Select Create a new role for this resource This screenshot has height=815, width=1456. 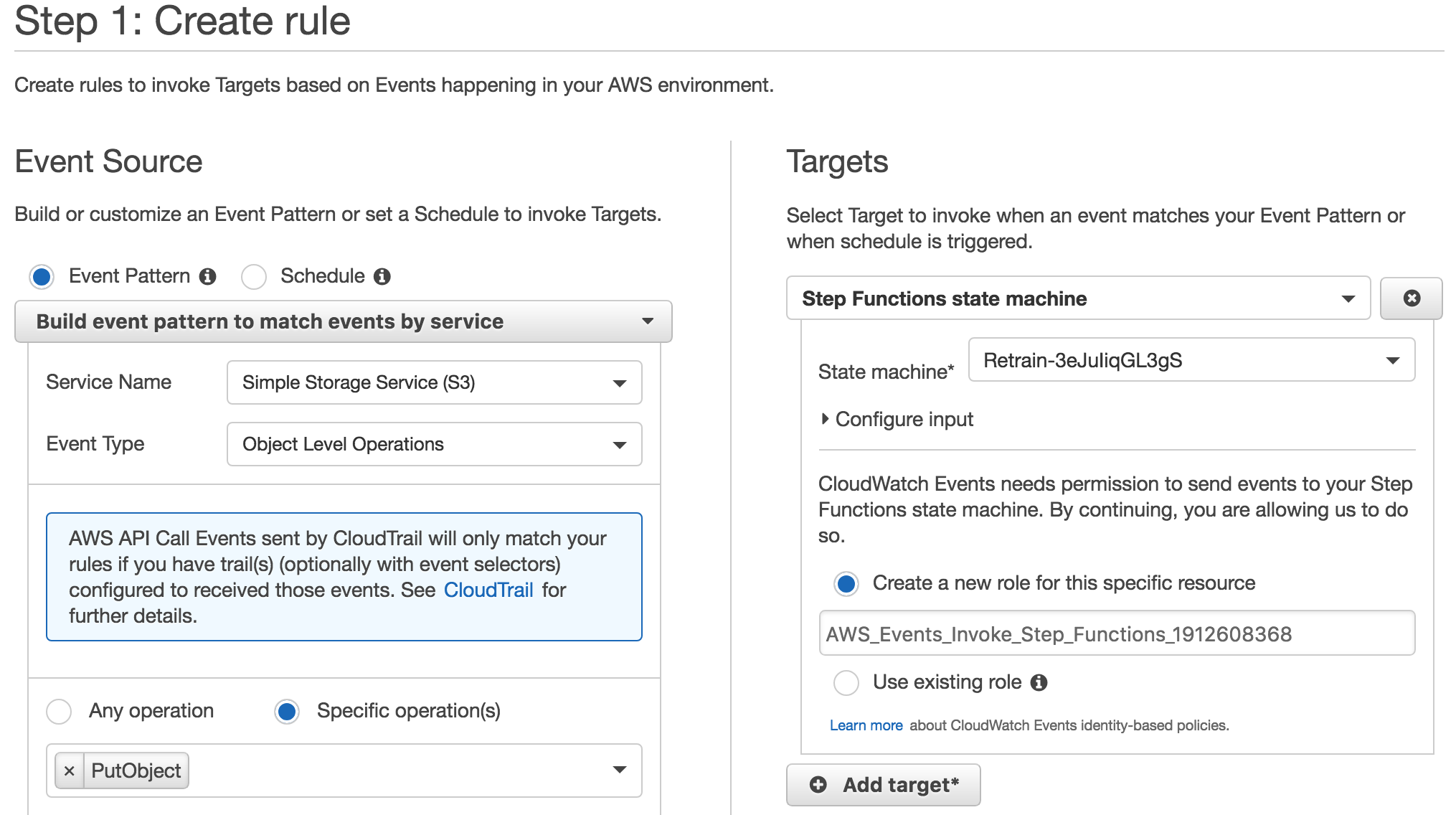click(846, 584)
